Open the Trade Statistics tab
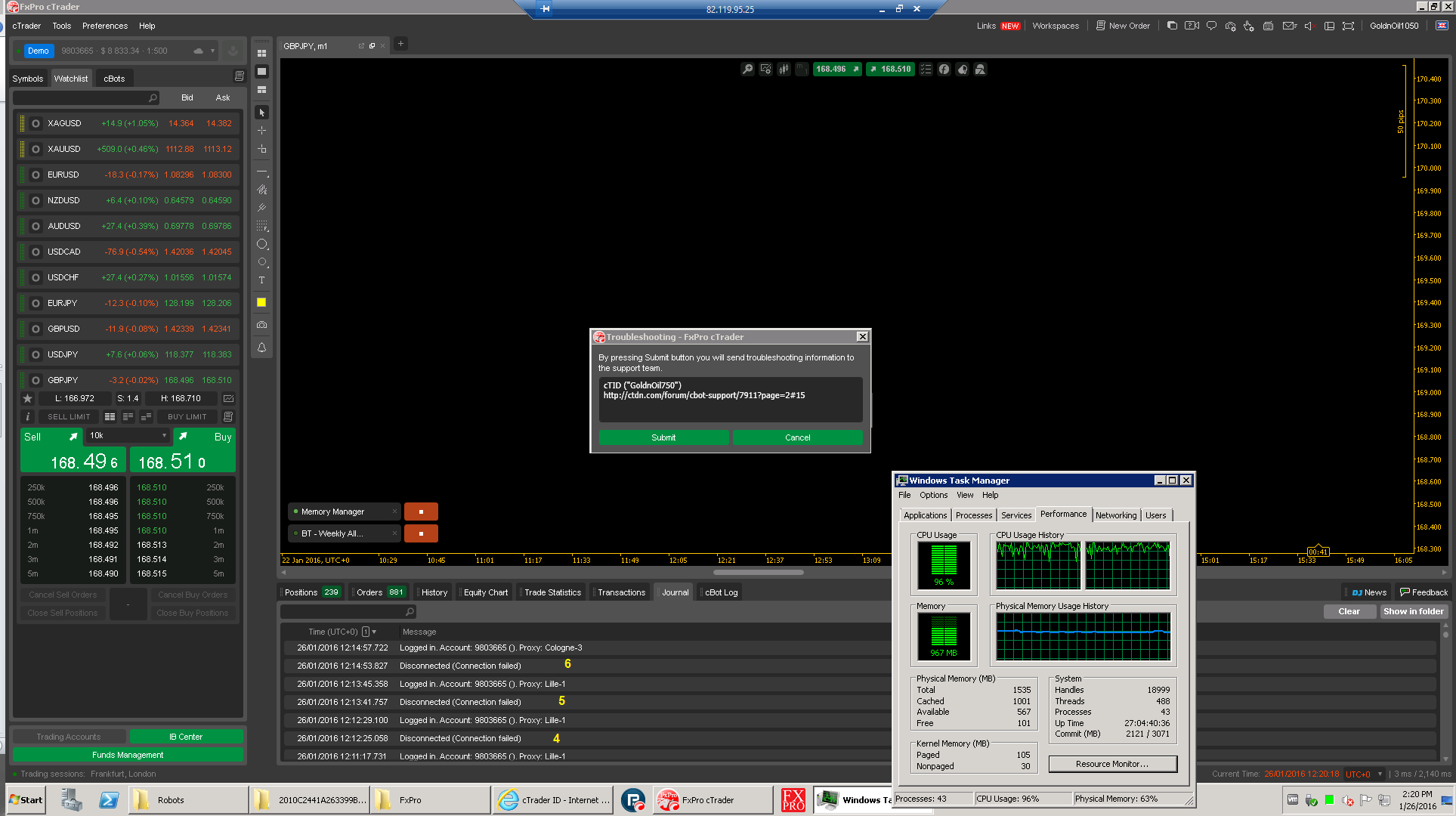This screenshot has height=816, width=1456. [x=552, y=592]
